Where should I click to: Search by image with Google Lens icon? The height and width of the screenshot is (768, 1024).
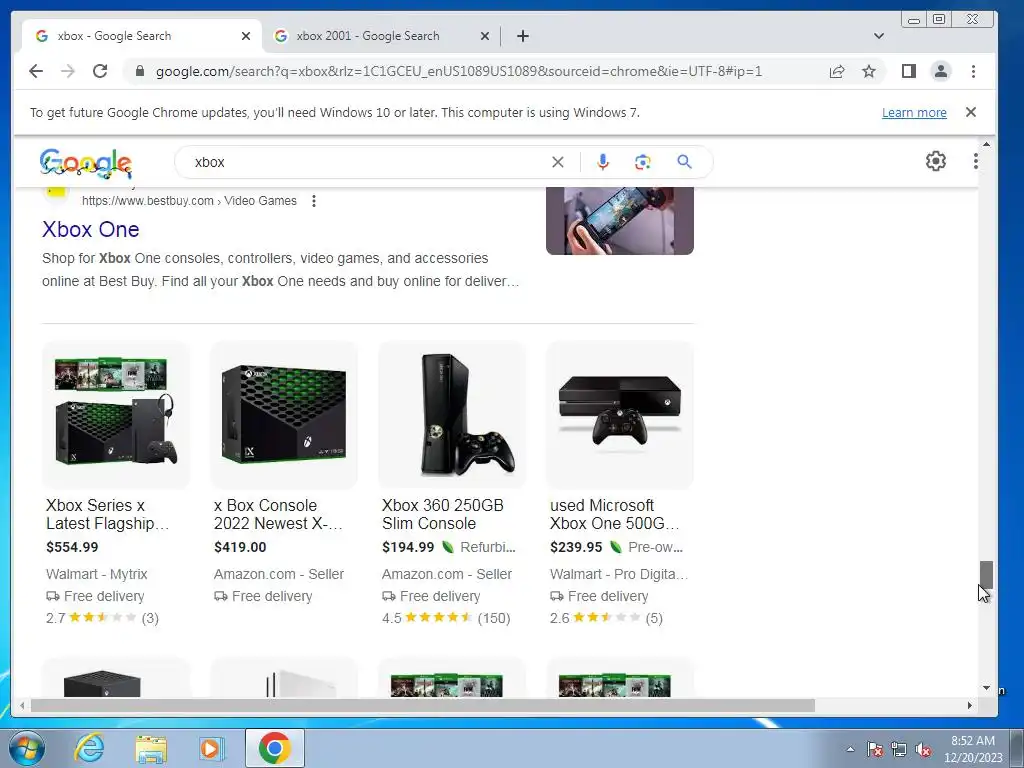coord(643,162)
